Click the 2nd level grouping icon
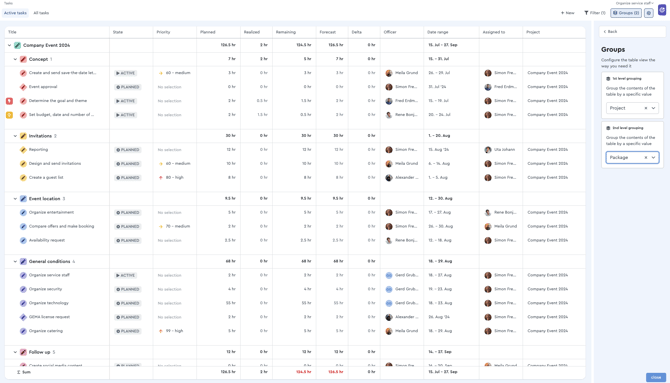This screenshot has height=383, width=670. 608,128
